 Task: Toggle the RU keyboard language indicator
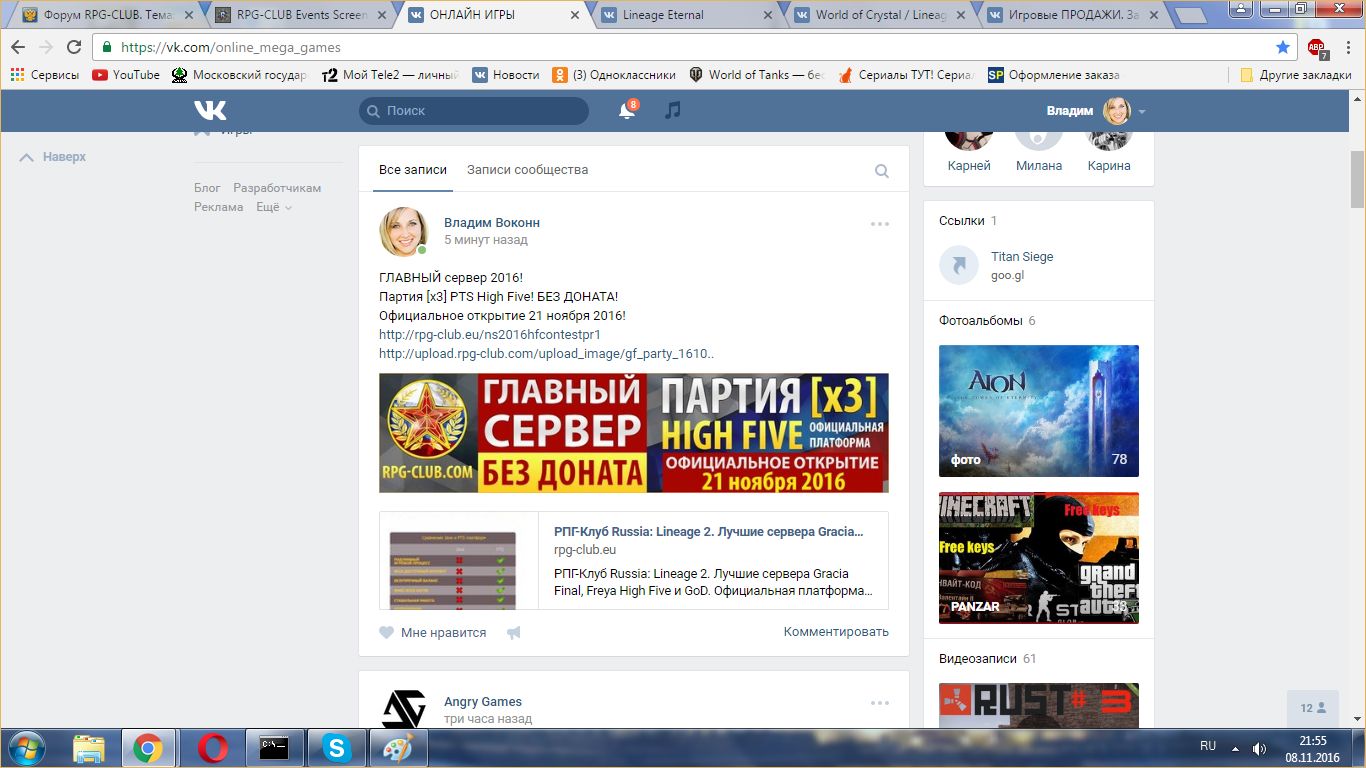click(x=1208, y=746)
